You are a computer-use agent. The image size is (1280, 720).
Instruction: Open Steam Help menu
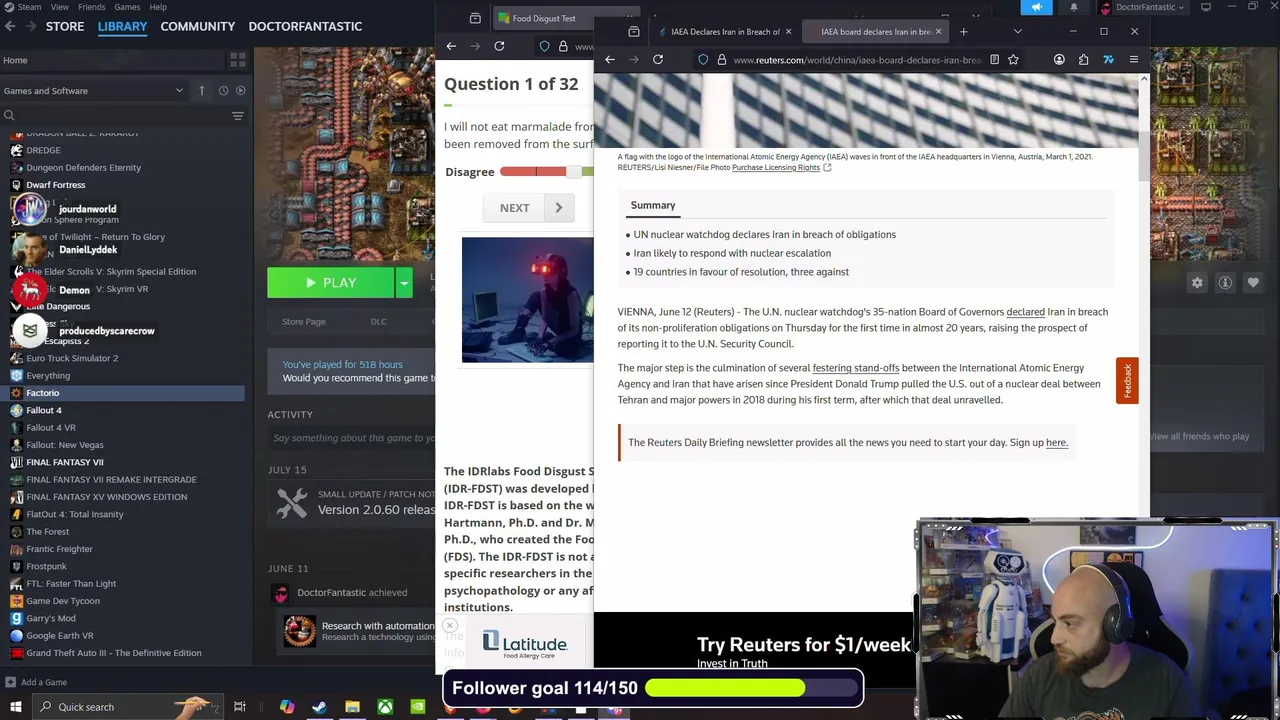click(x=158, y=7)
